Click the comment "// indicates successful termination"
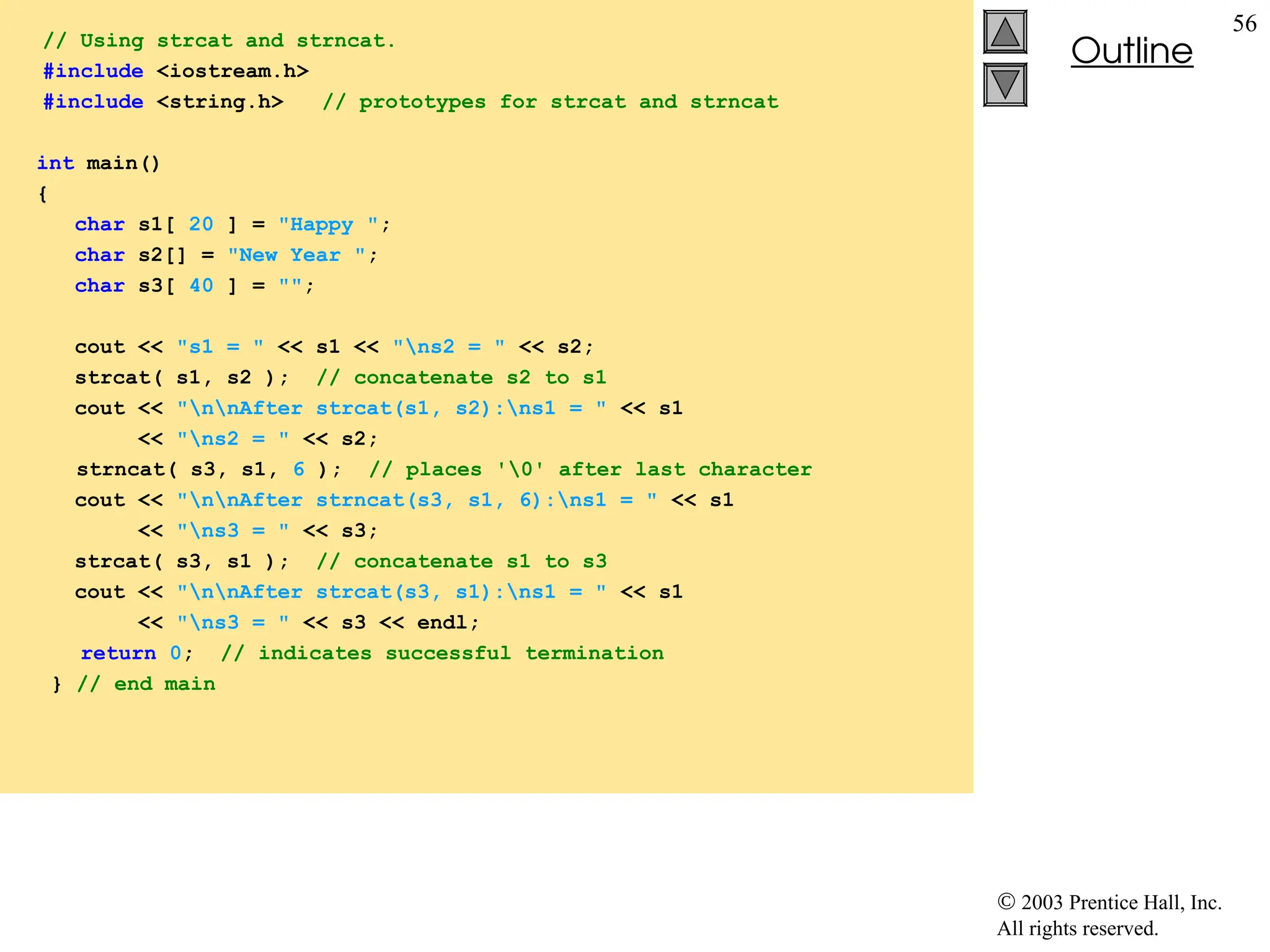This screenshot has height=952, width=1270. click(x=442, y=653)
